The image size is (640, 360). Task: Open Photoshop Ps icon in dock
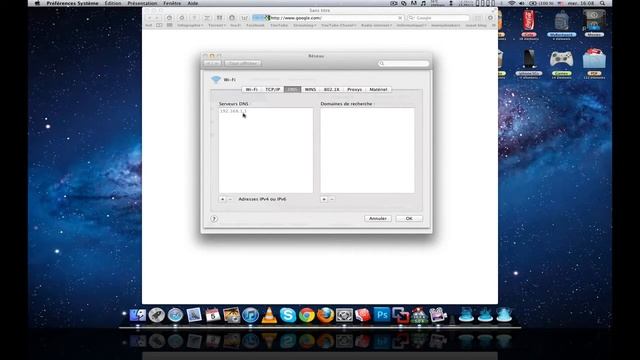click(x=382, y=315)
